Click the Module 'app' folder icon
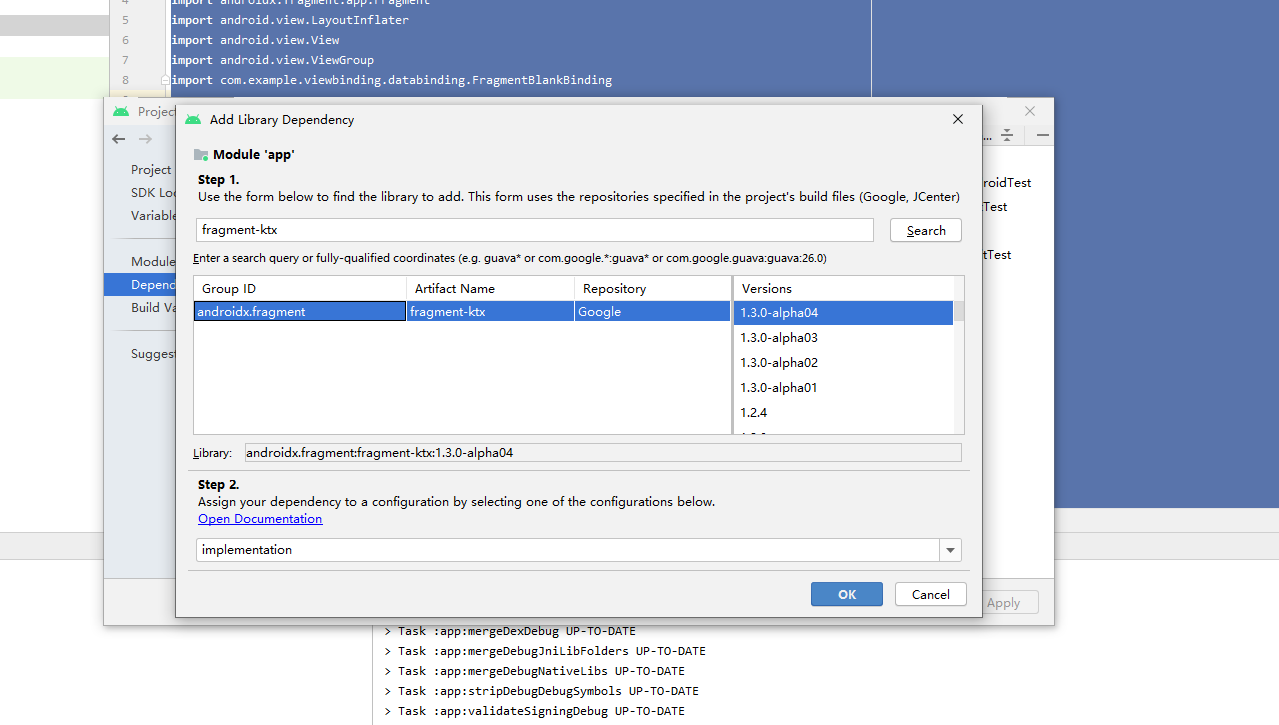This screenshot has width=1279, height=725. (201, 155)
